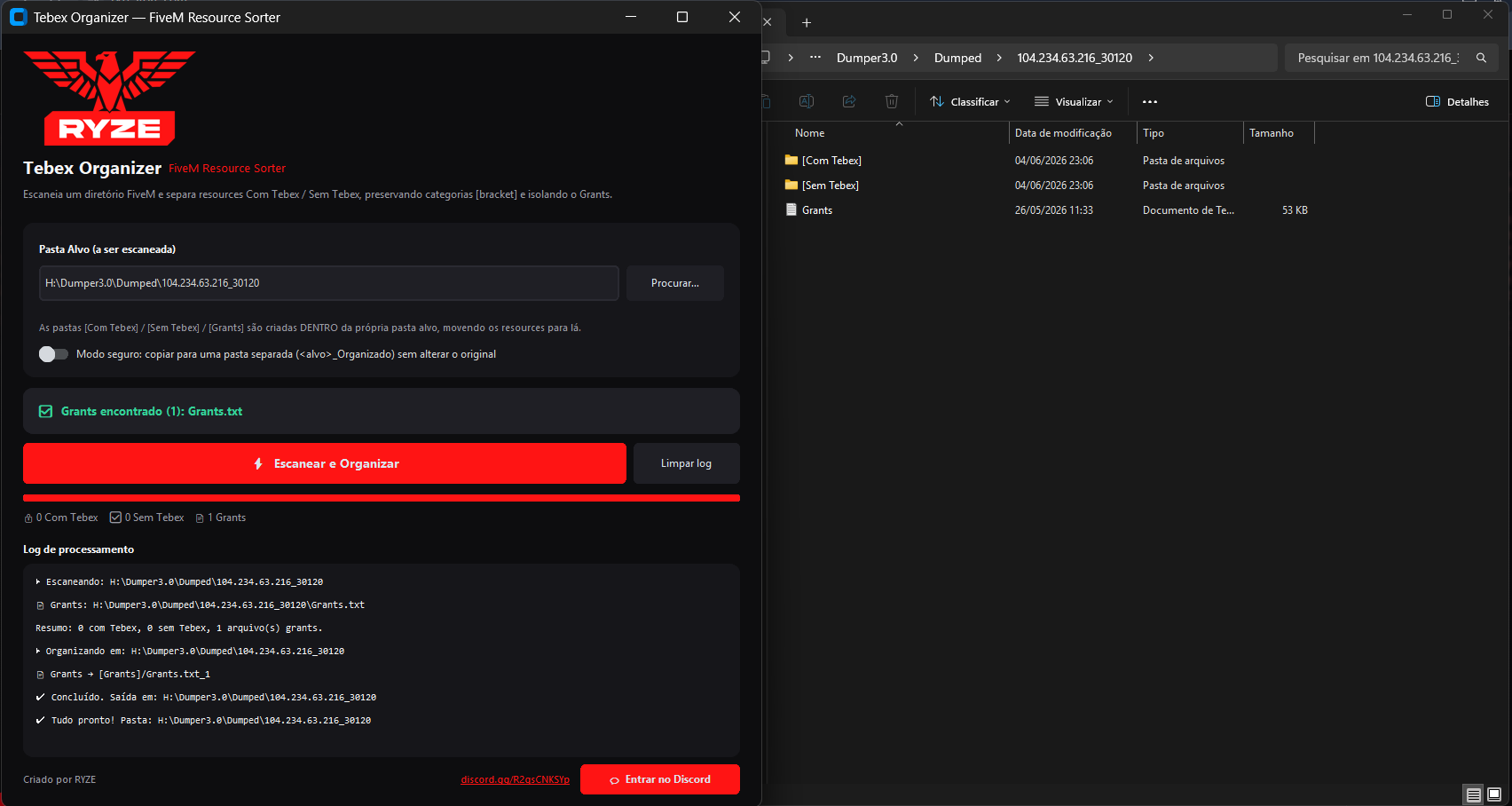Click the red progress bar

coord(382,498)
